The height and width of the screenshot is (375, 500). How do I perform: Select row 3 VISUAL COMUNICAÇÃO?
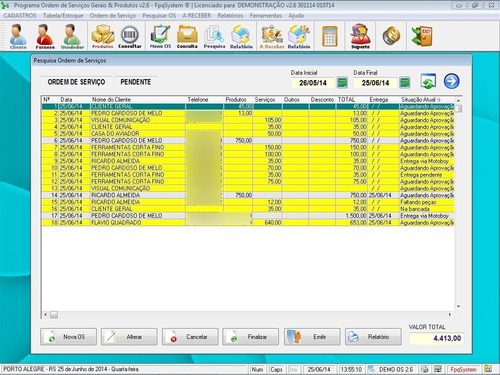(x=248, y=120)
